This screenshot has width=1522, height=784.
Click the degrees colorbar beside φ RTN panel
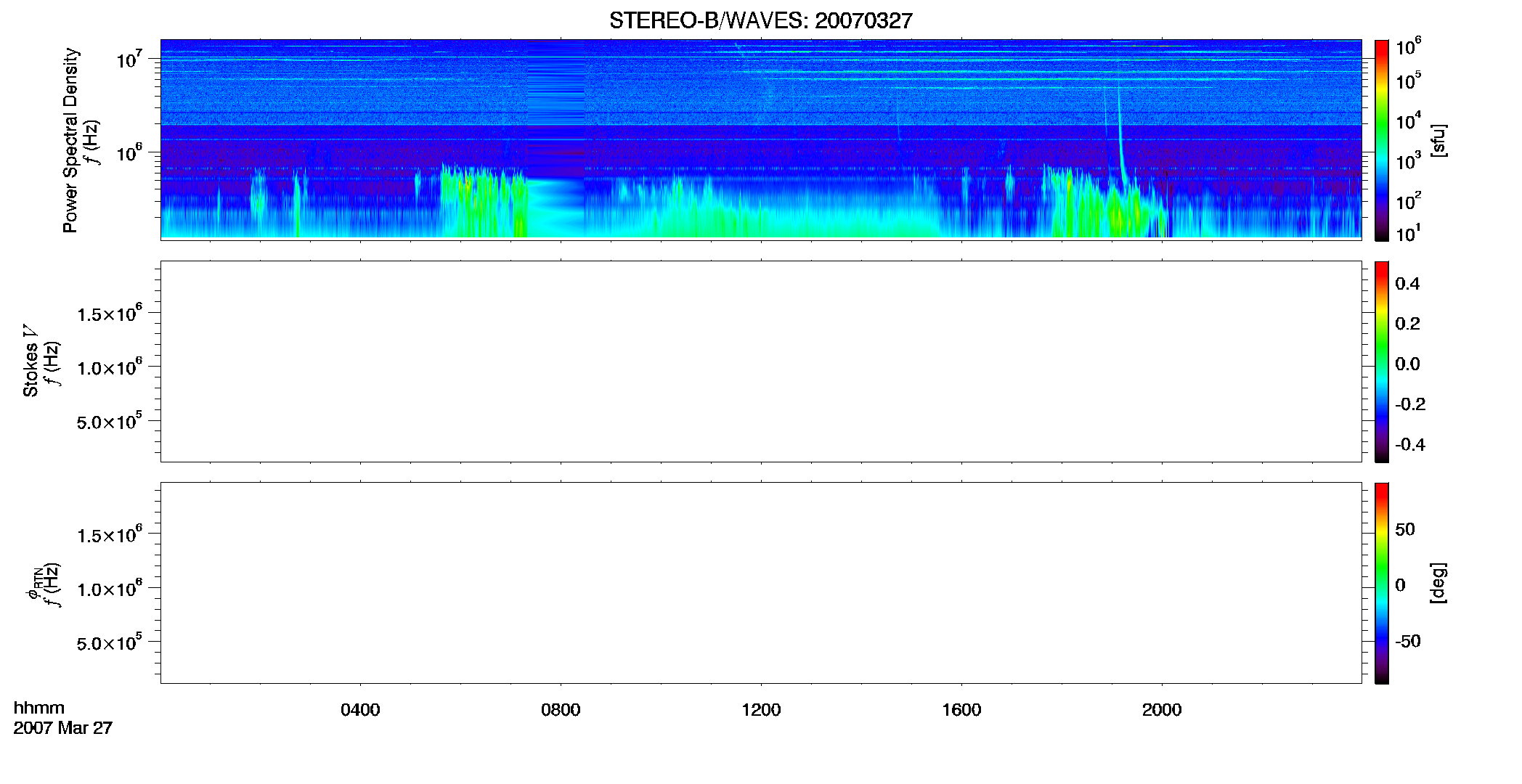(1381, 583)
